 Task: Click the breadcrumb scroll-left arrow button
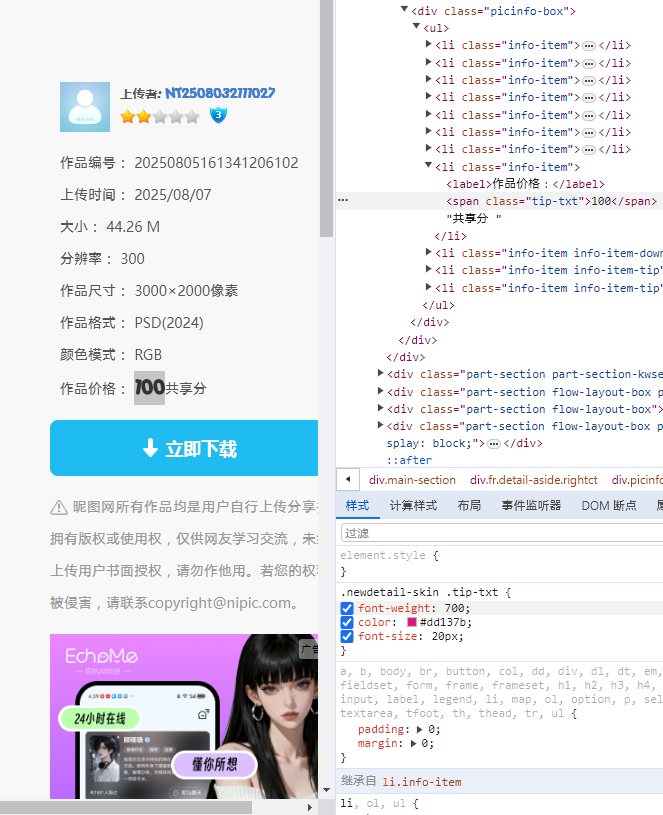click(348, 479)
